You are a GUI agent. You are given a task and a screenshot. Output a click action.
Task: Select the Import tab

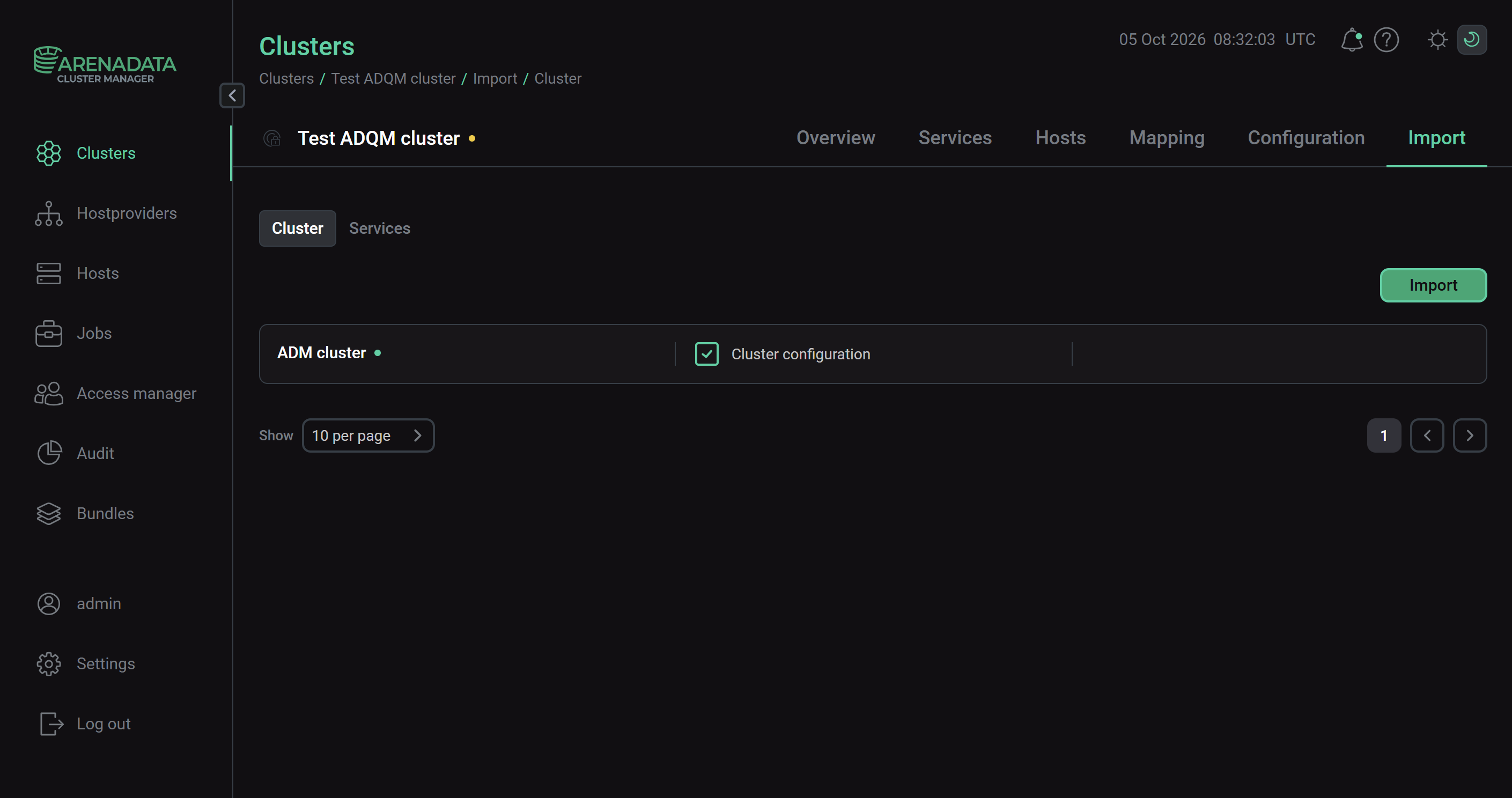pos(1436,138)
